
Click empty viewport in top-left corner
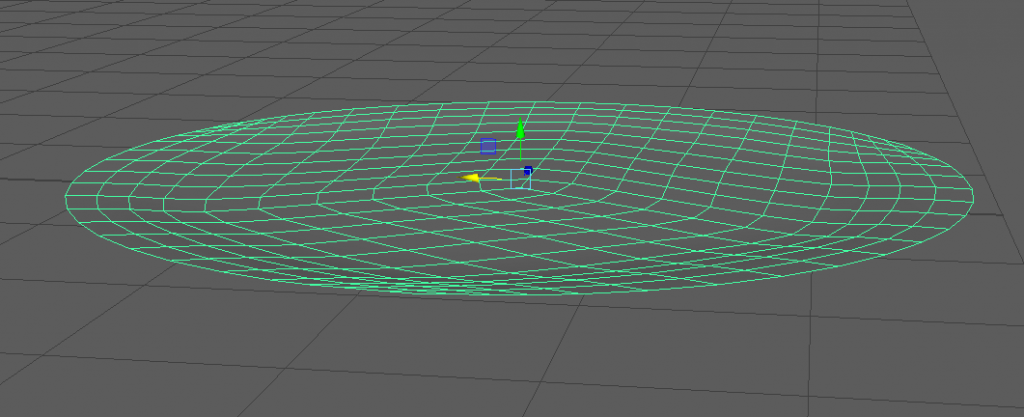(x=40, y=30)
